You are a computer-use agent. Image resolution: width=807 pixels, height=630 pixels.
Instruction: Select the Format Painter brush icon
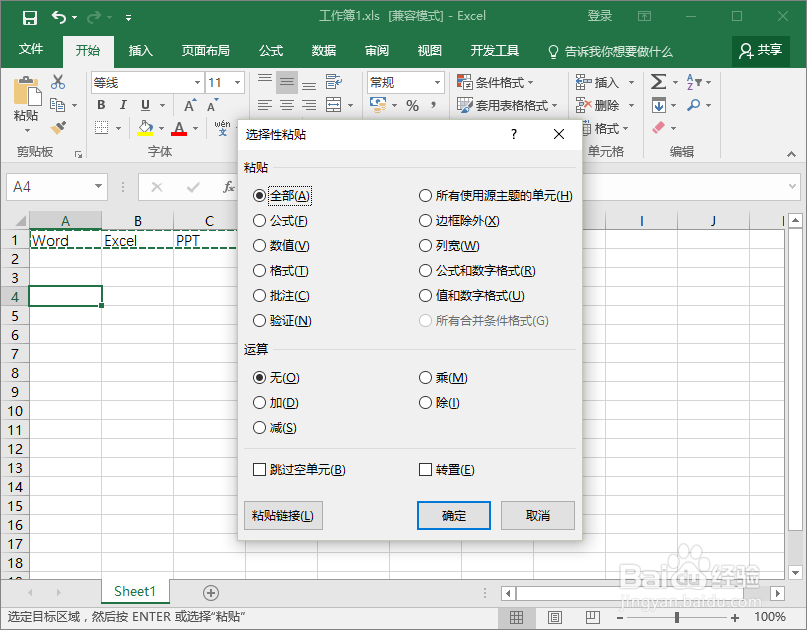tap(58, 127)
